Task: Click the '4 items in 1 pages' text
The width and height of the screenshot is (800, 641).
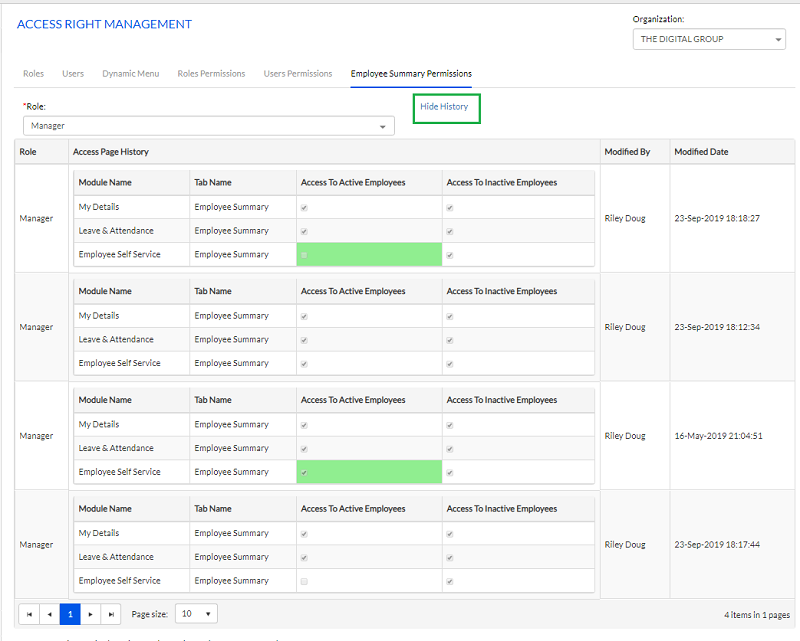Action: click(x=757, y=615)
